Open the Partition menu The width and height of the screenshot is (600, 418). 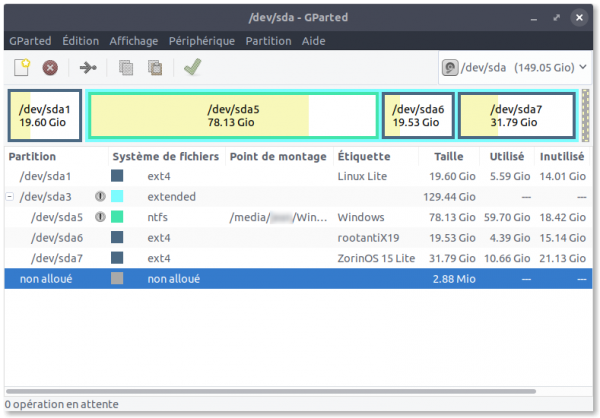tap(267, 41)
